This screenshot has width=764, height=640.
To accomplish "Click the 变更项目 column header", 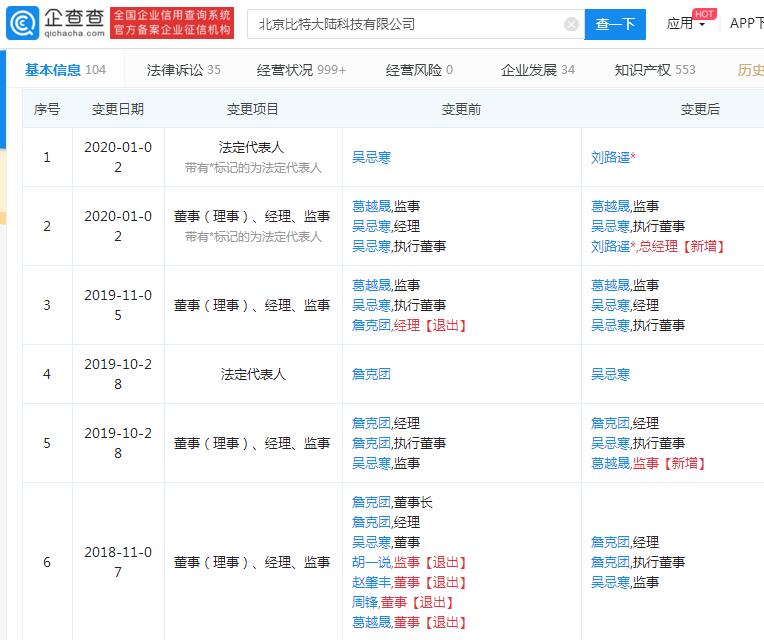I will click(x=253, y=109).
